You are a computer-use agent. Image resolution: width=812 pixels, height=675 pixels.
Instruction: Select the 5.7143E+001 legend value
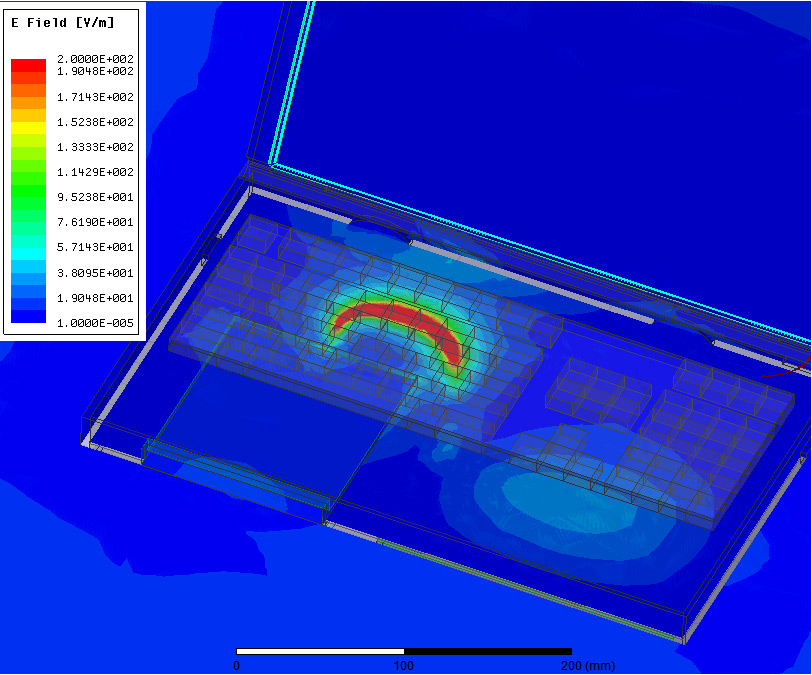95,247
